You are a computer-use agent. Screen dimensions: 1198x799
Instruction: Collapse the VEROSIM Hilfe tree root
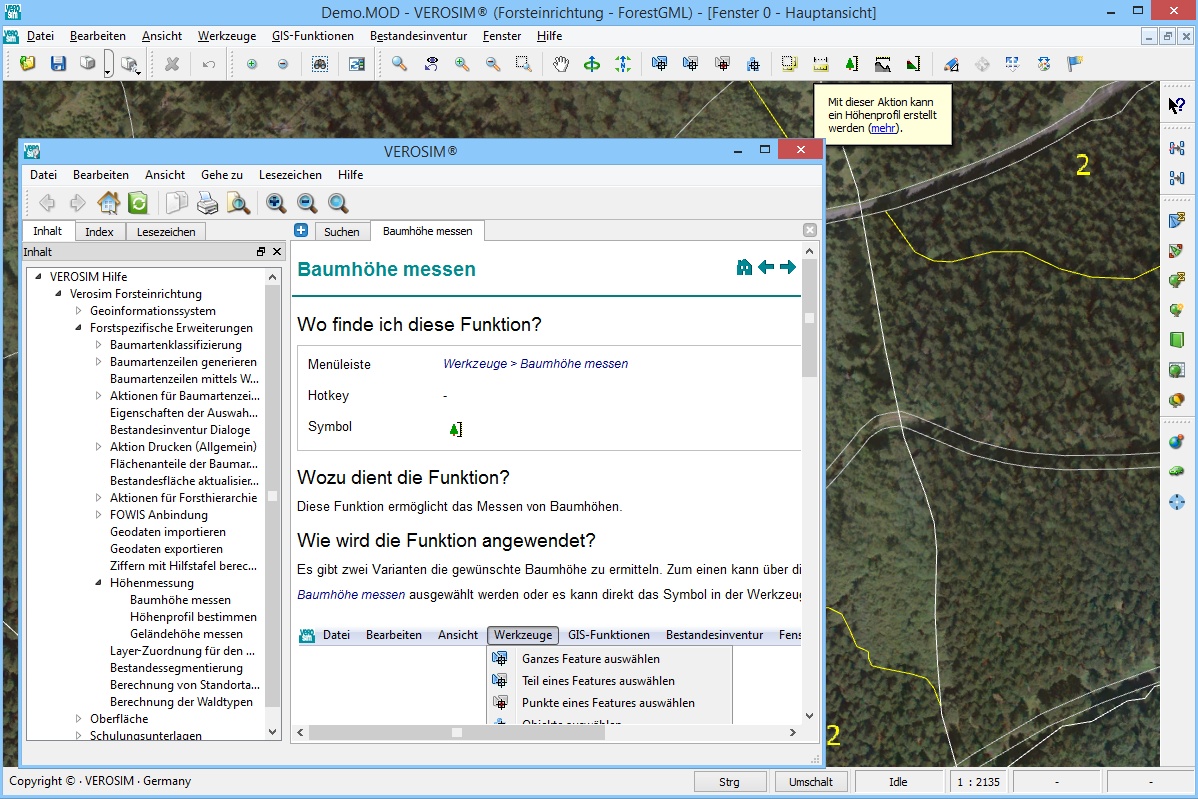(x=38, y=277)
